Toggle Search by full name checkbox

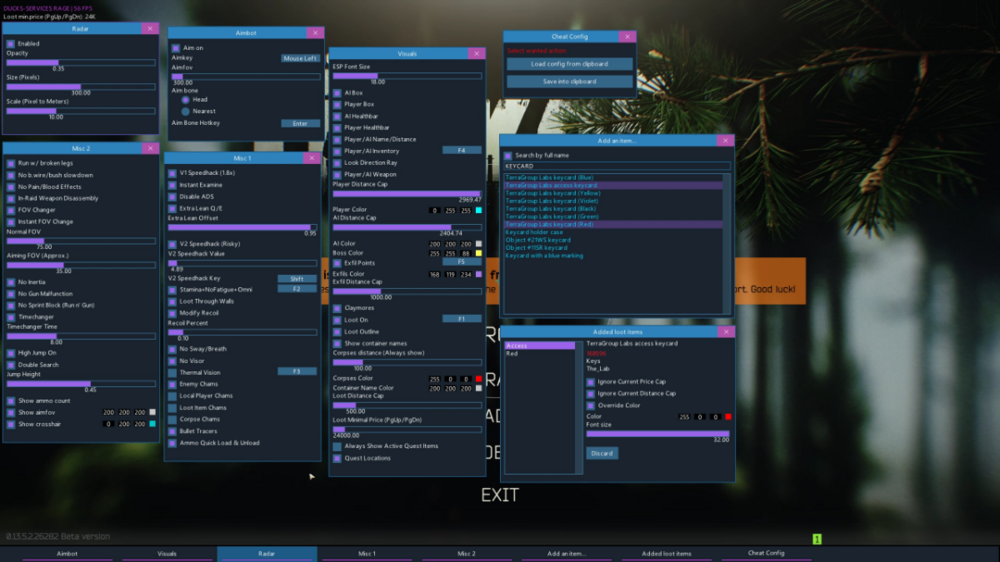(508, 156)
